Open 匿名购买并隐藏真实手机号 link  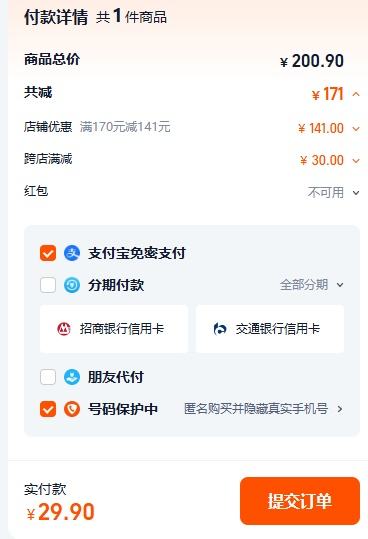pos(256,409)
